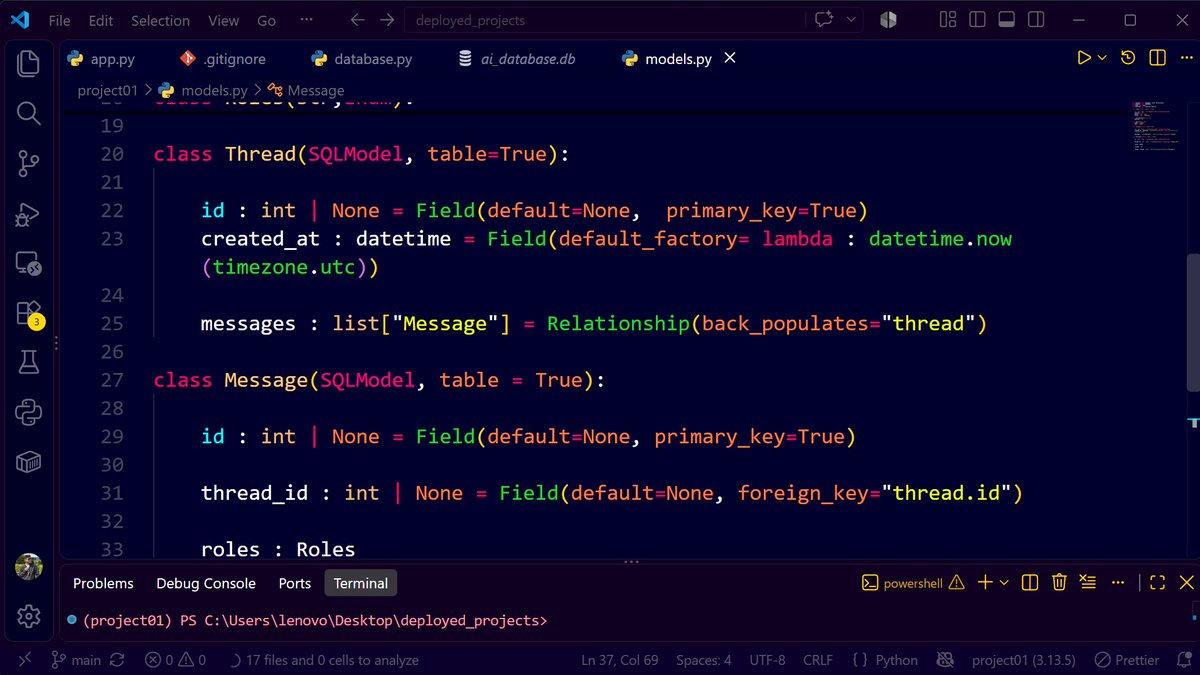Change CRLF end of line sequence

coord(818,660)
